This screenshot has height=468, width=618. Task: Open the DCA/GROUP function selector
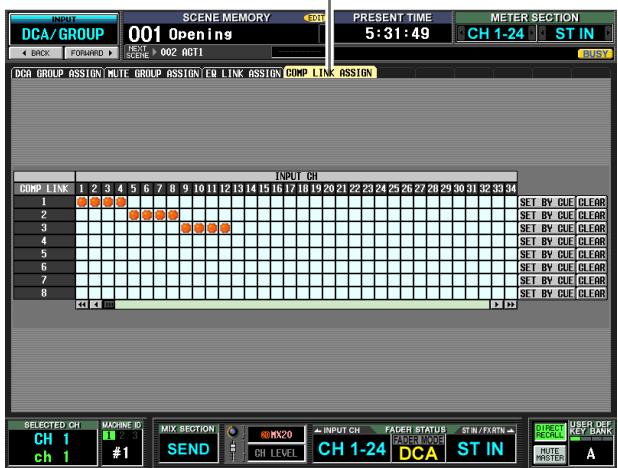click(x=63, y=34)
